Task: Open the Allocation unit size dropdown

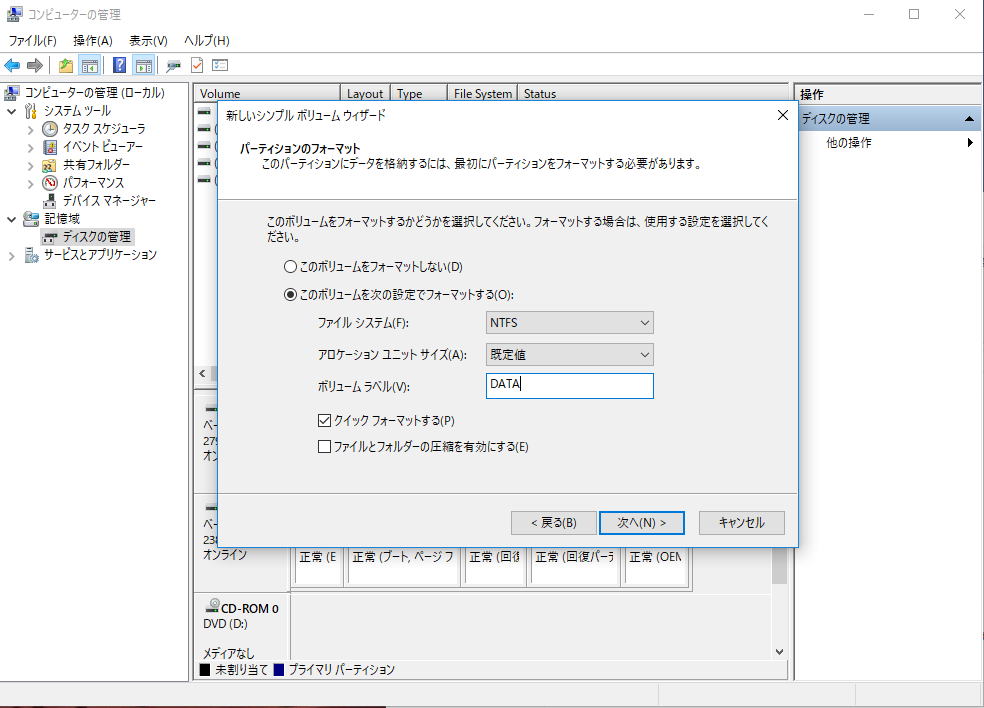Action: pos(569,355)
